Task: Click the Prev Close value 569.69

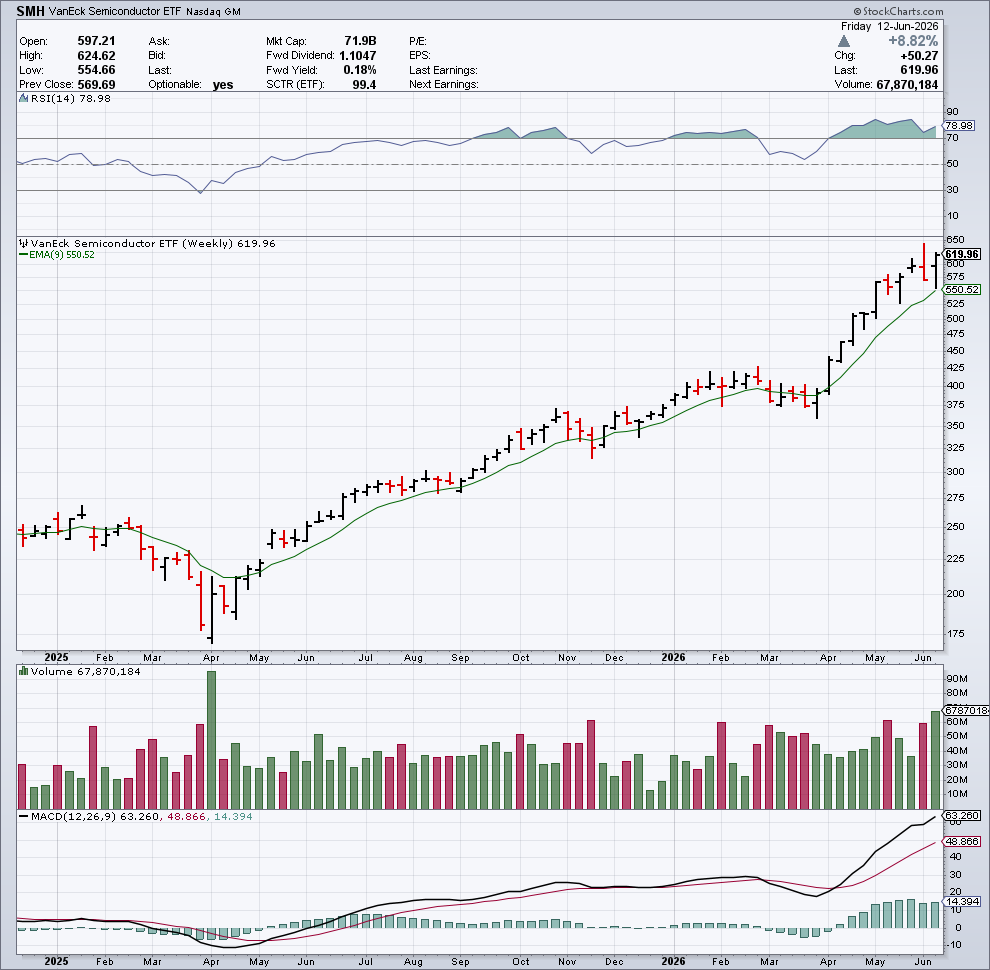Action: pyautogui.click(x=96, y=85)
